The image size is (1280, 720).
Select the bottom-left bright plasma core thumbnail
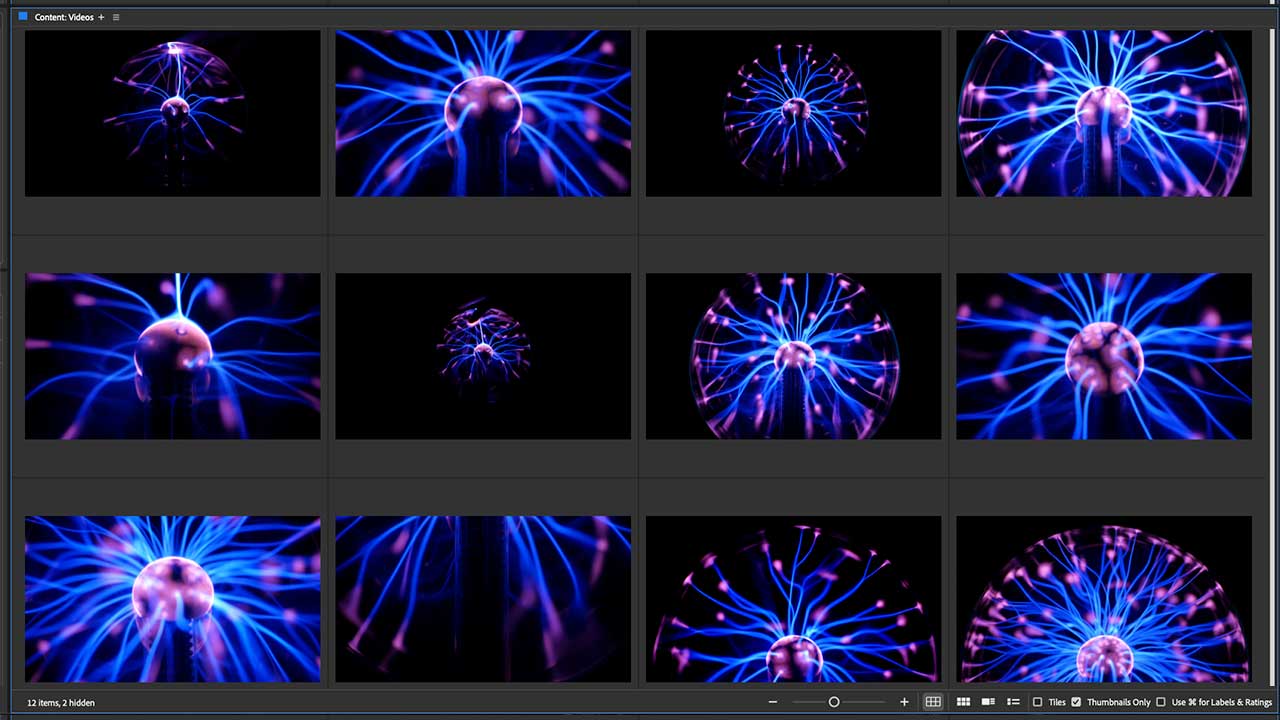click(172, 599)
